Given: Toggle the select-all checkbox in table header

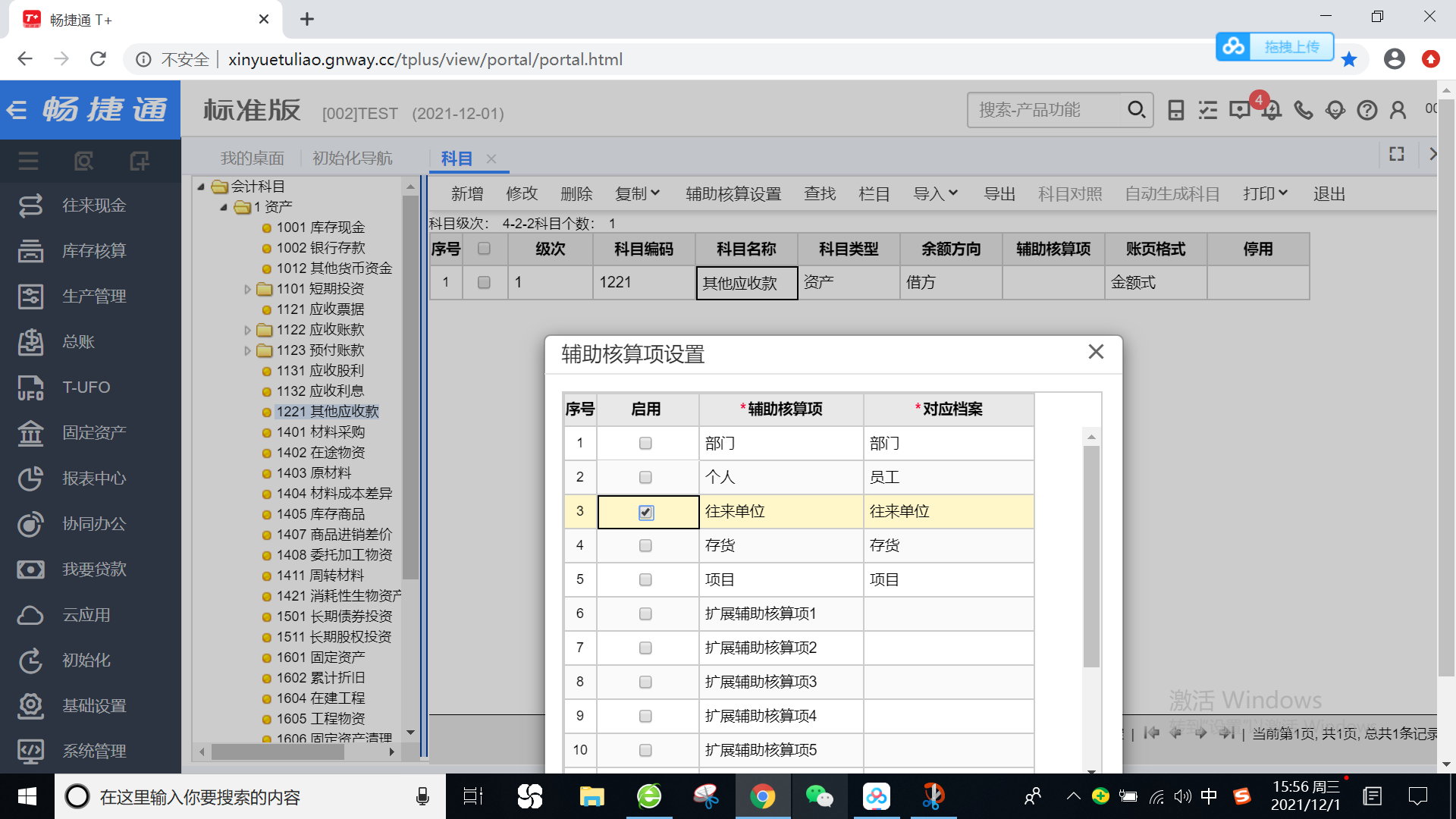Looking at the screenshot, I should click(484, 249).
